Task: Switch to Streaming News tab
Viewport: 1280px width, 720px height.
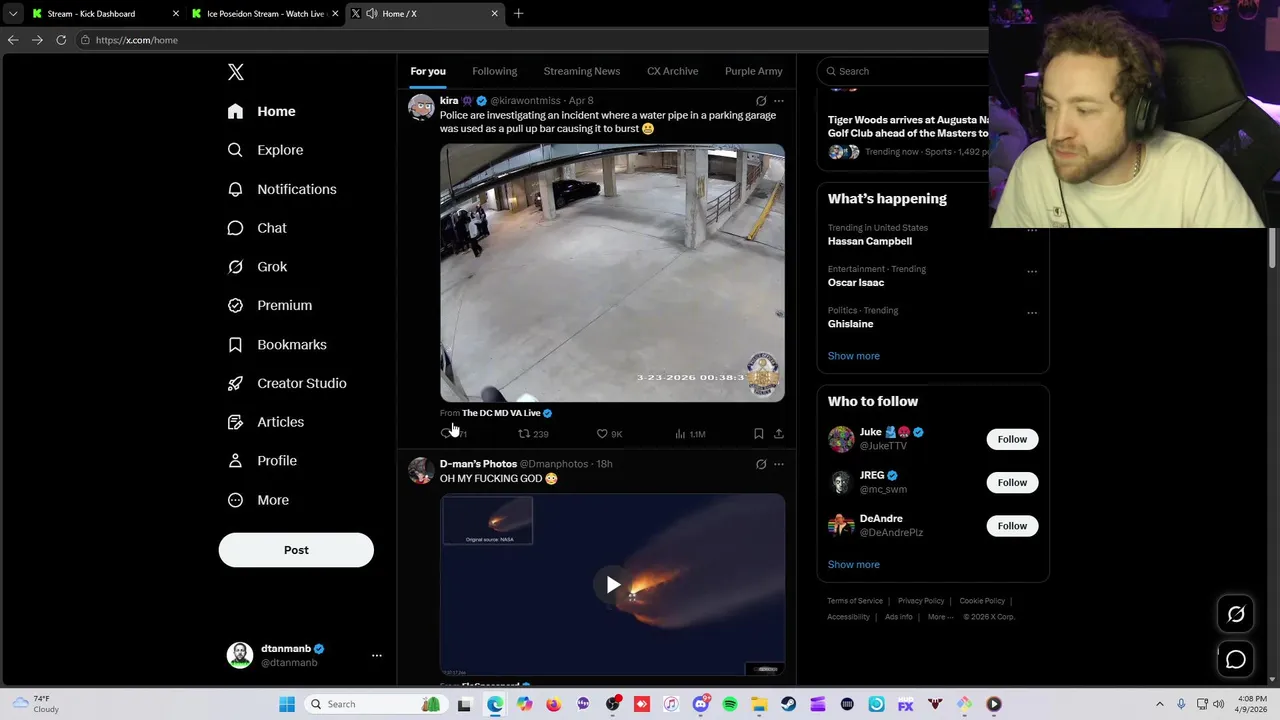Action: [x=582, y=71]
